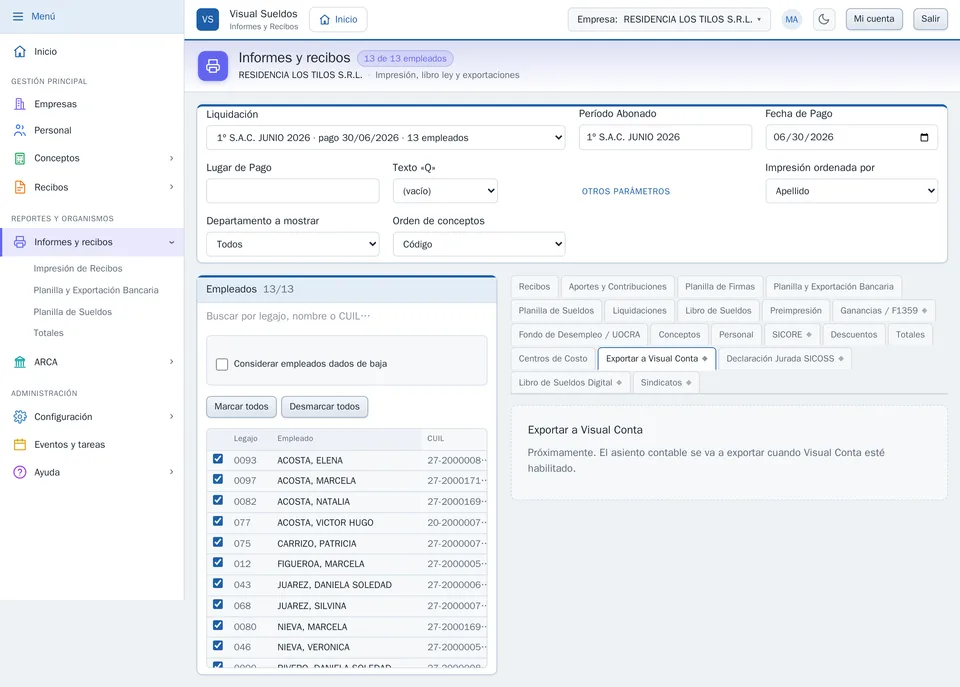Click the Inicio house icon in sidebar
Screen dimensions: 960x687
coord(20,51)
